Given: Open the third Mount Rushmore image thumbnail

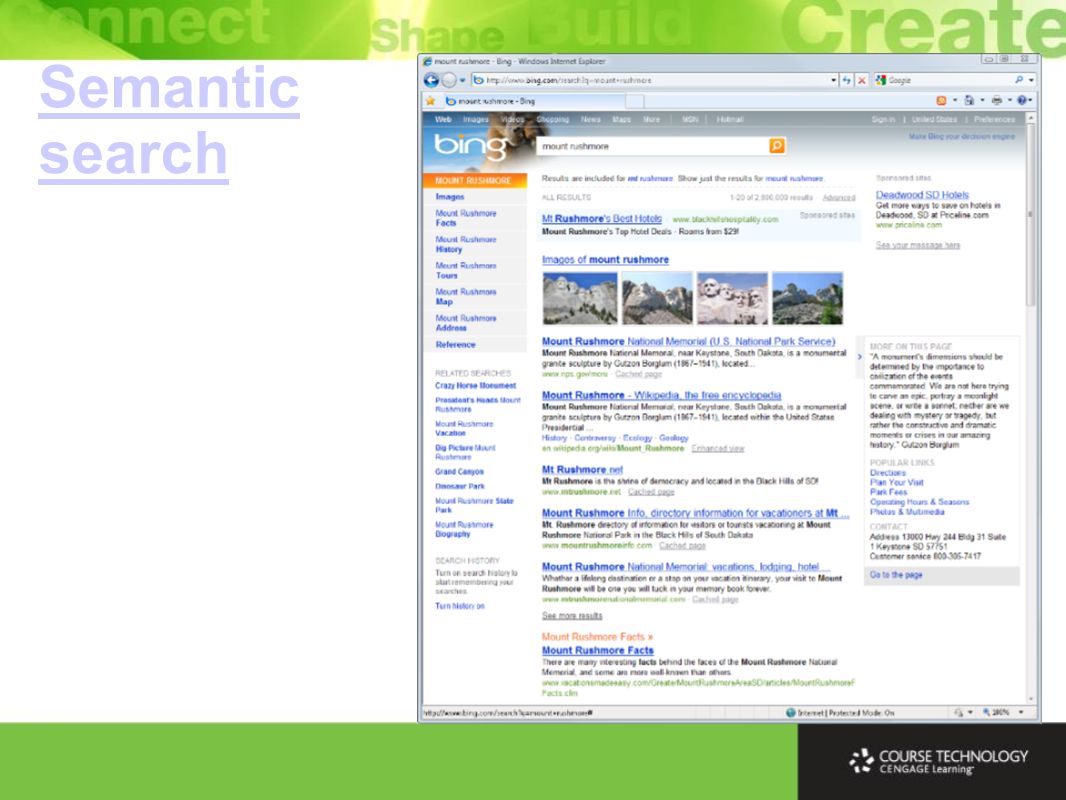Looking at the screenshot, I should coord(732,298).
